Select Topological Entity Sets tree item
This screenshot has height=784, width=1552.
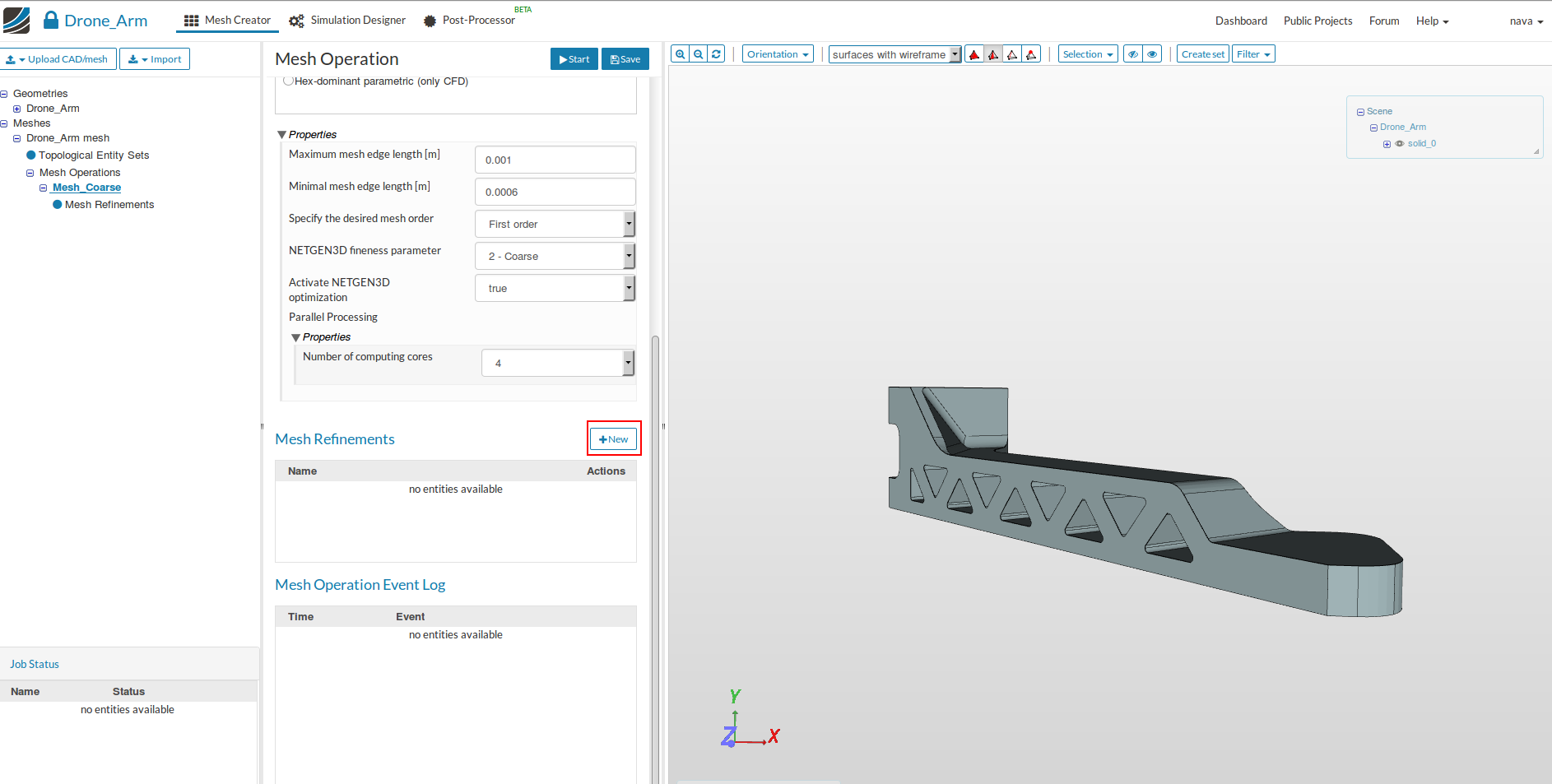(94, 155)
